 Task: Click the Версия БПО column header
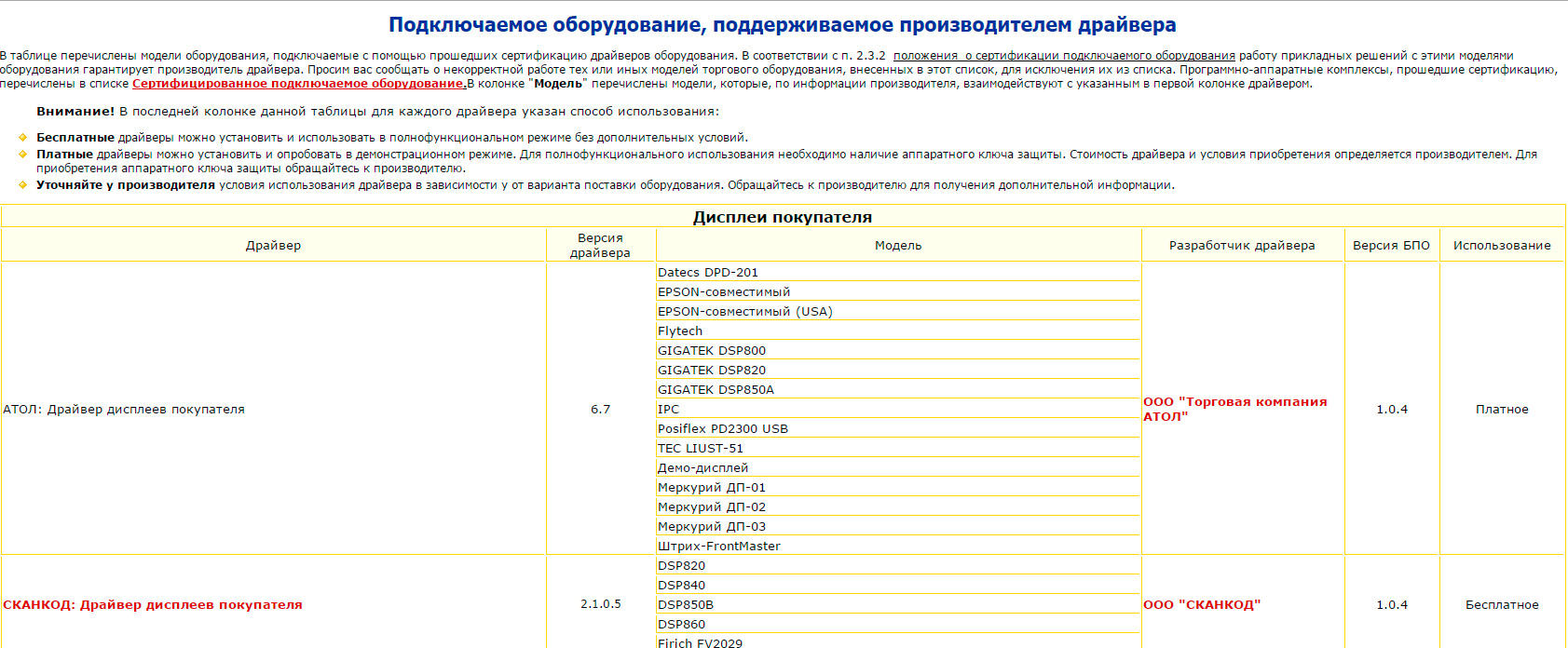(x=1391, y=246)
